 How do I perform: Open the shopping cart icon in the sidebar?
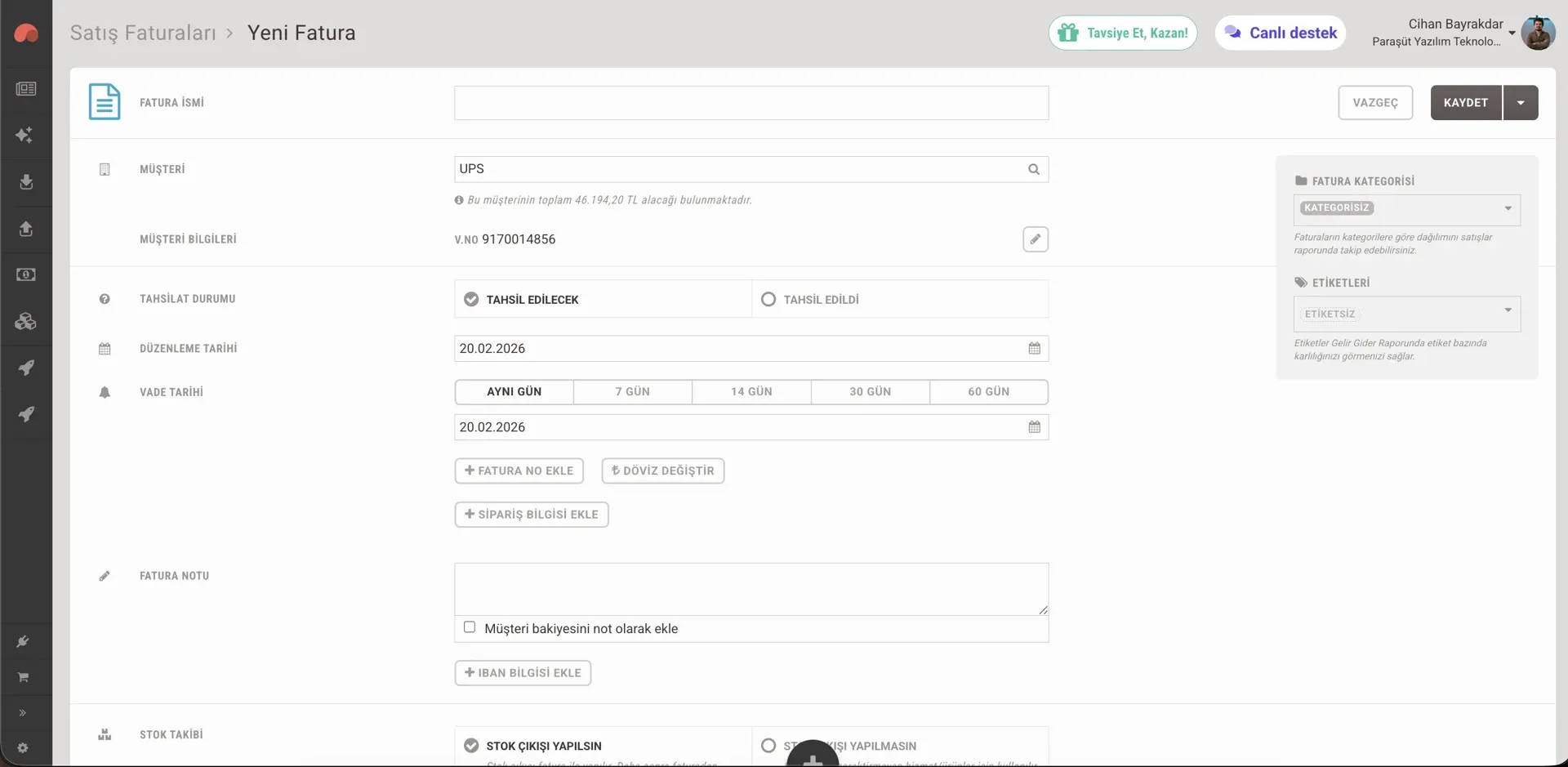[x=23, y=677]
